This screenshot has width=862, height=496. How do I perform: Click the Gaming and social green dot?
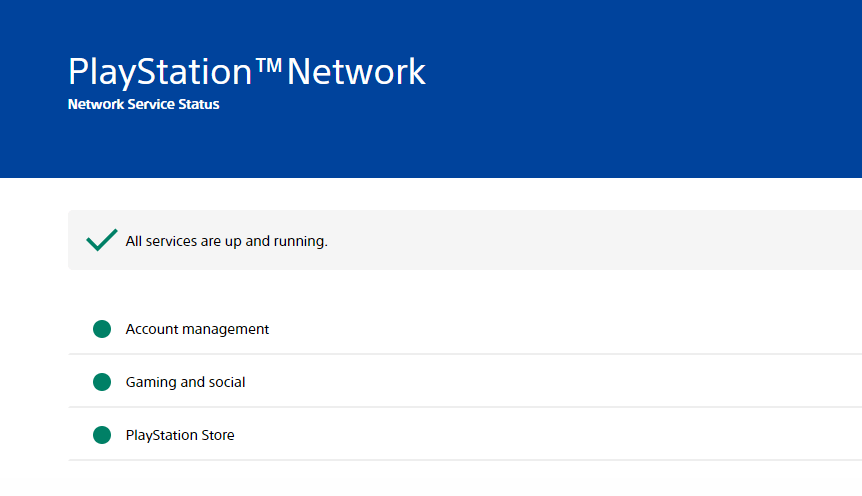[x=102, y=382]
